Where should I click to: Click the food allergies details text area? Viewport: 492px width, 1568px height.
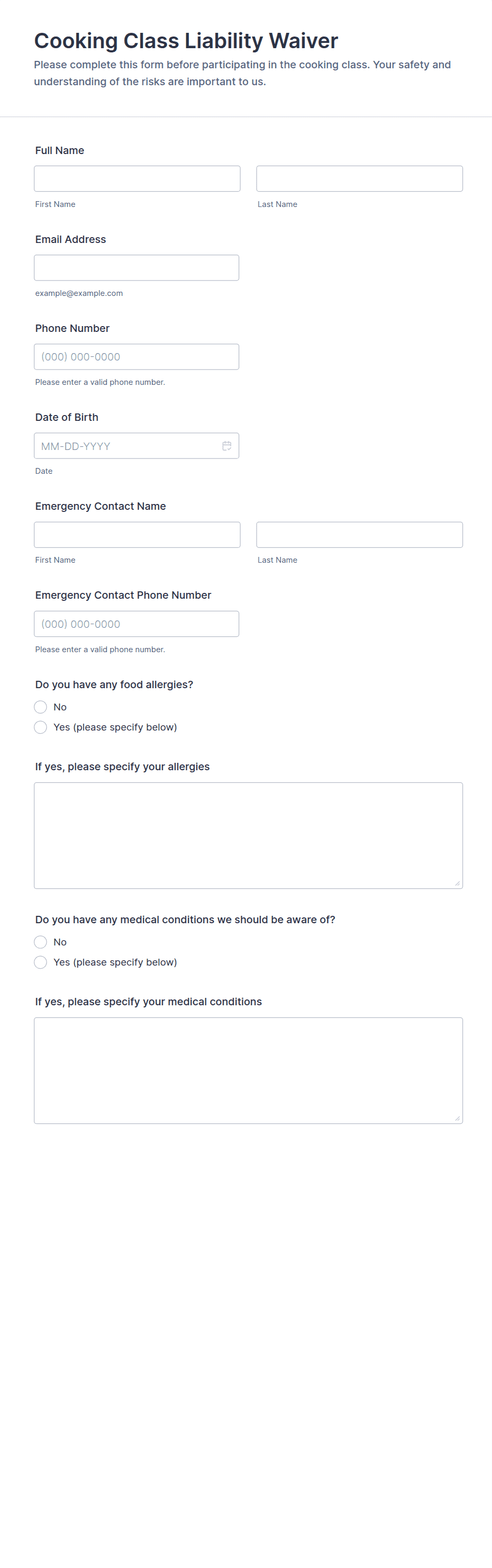[248, 835]
